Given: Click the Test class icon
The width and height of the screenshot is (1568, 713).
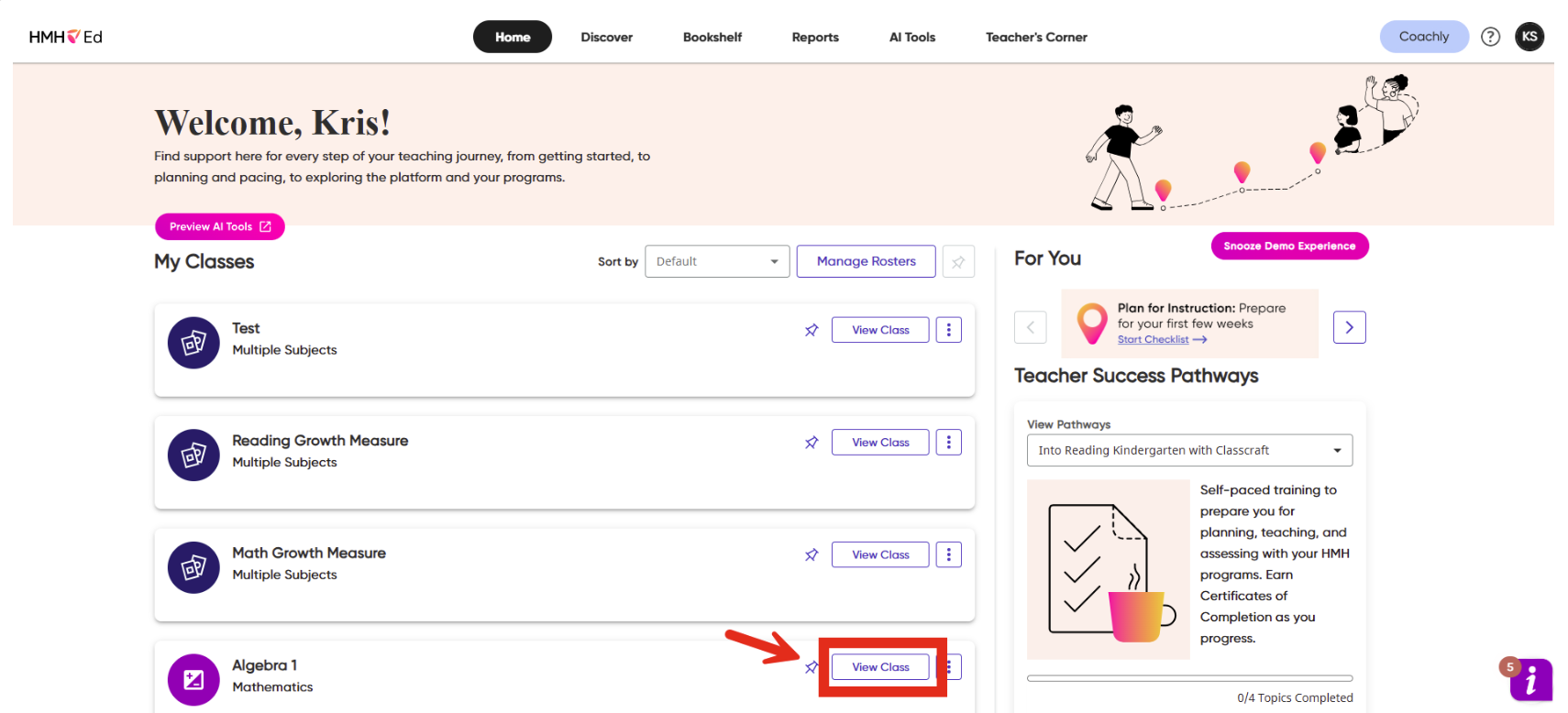Looking at the screenshot, I should (193, 343).
